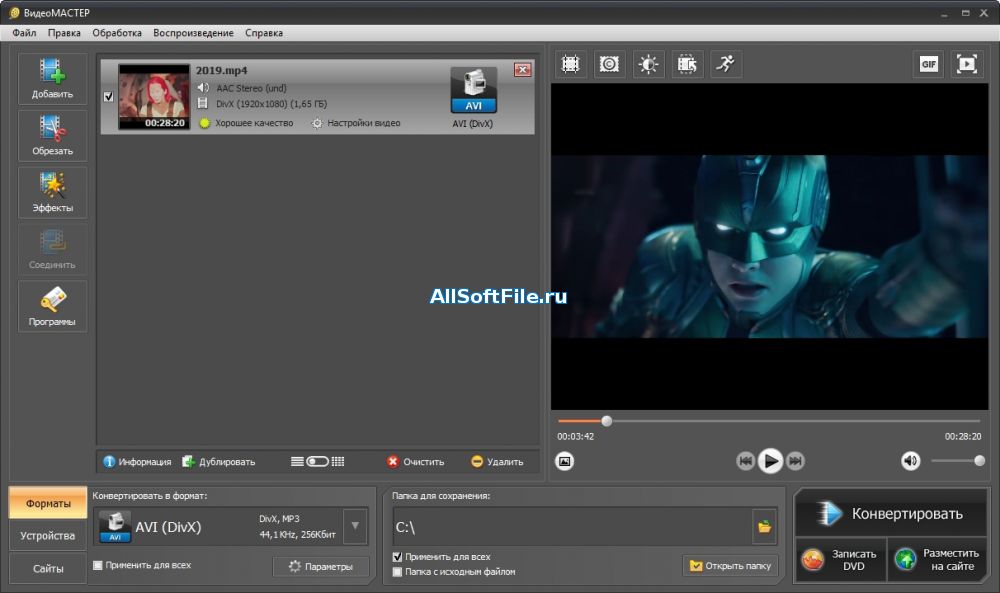Click the Параметры button
1000x593 pixels.
(321, 566)
